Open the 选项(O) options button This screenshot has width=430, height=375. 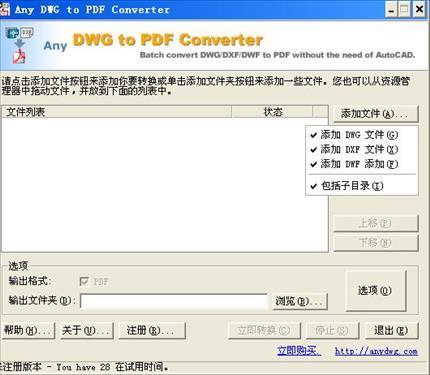(376, 291)
